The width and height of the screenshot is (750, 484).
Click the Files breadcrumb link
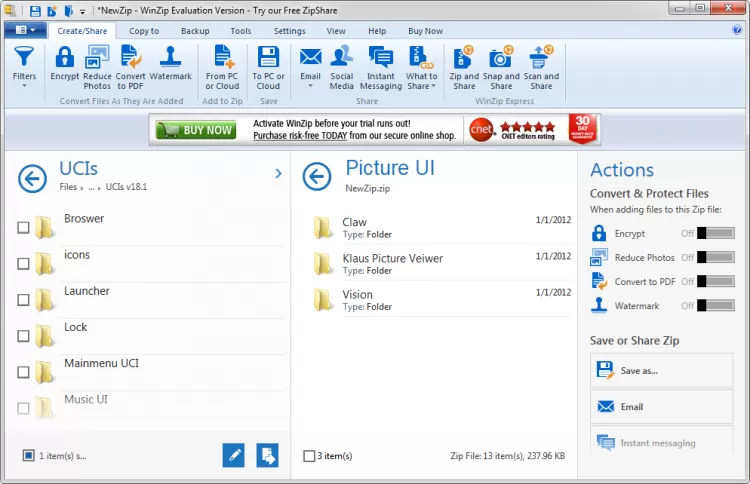click(x=68, y=187)
